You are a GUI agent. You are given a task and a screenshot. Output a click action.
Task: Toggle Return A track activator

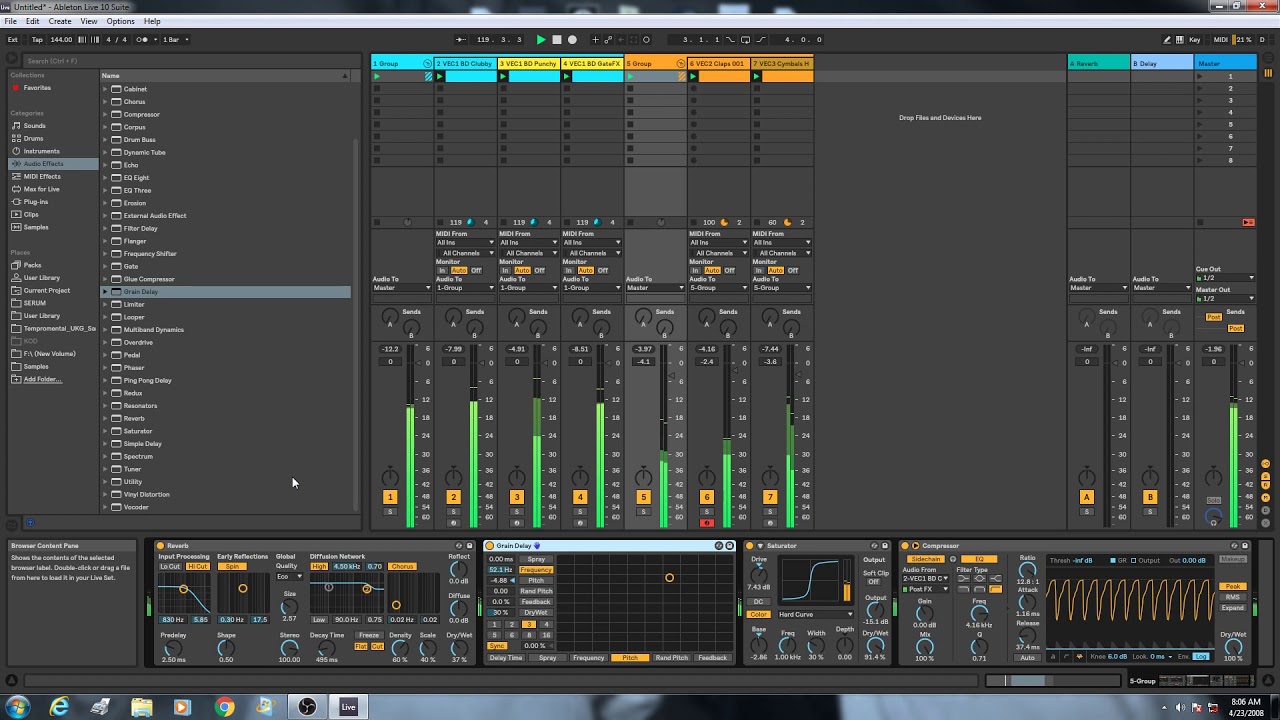[x=1087, y=497]
